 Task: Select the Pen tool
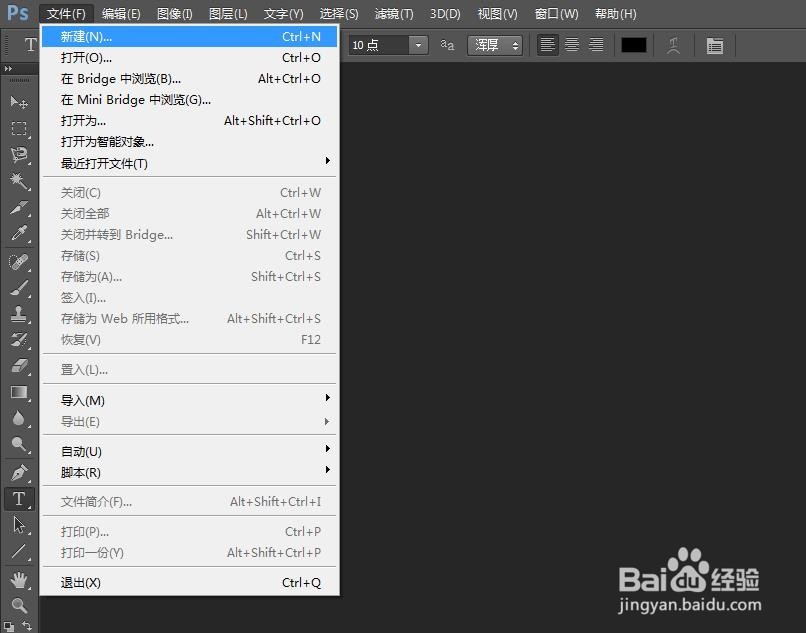[19, 472]
